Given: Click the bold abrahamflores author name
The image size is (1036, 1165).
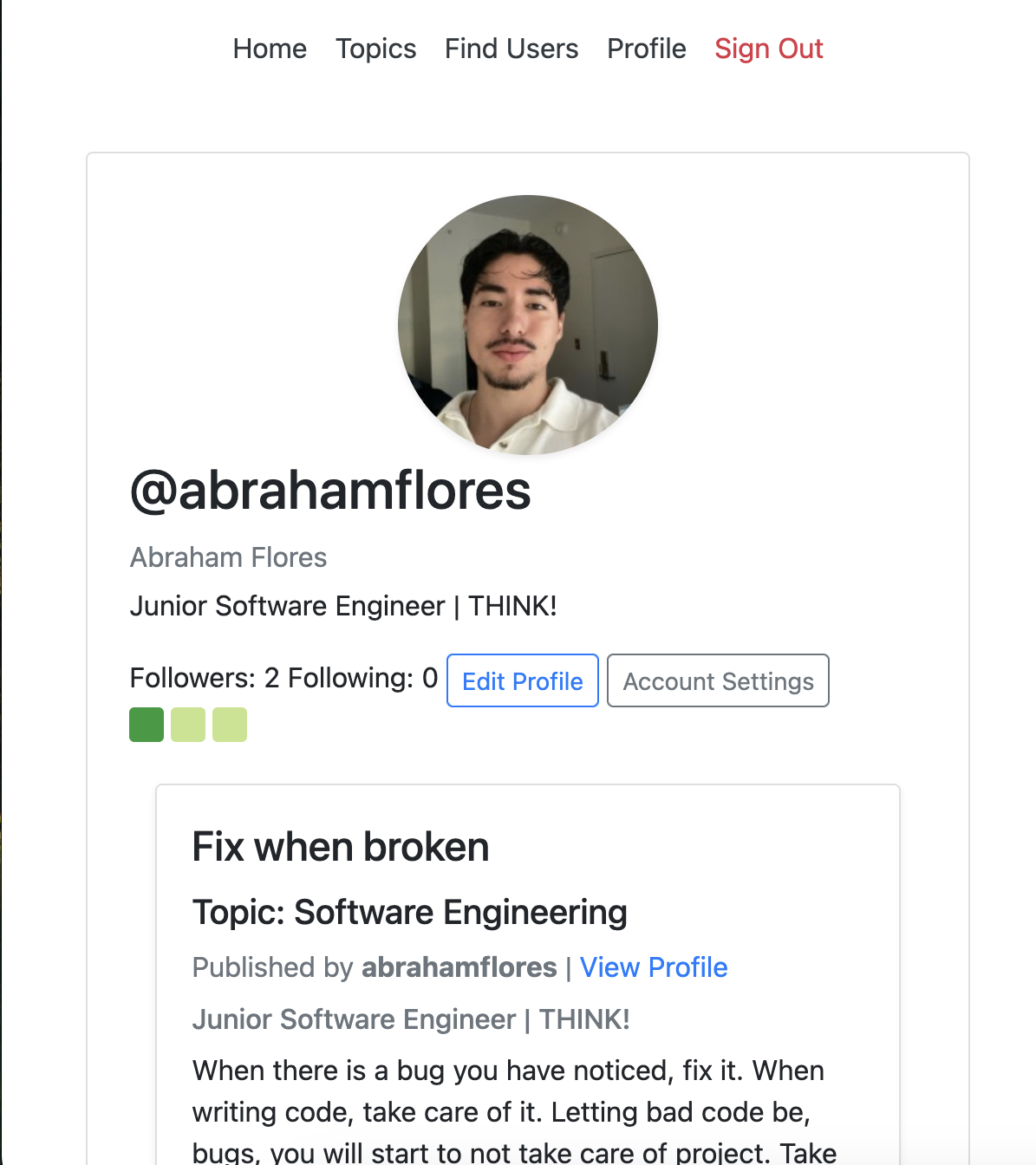Looking at the screenshot, I should 459,967.
